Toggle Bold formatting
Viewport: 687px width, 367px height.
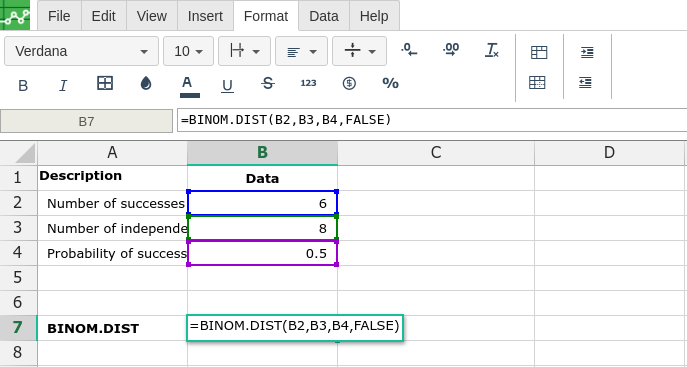point(23,85)
